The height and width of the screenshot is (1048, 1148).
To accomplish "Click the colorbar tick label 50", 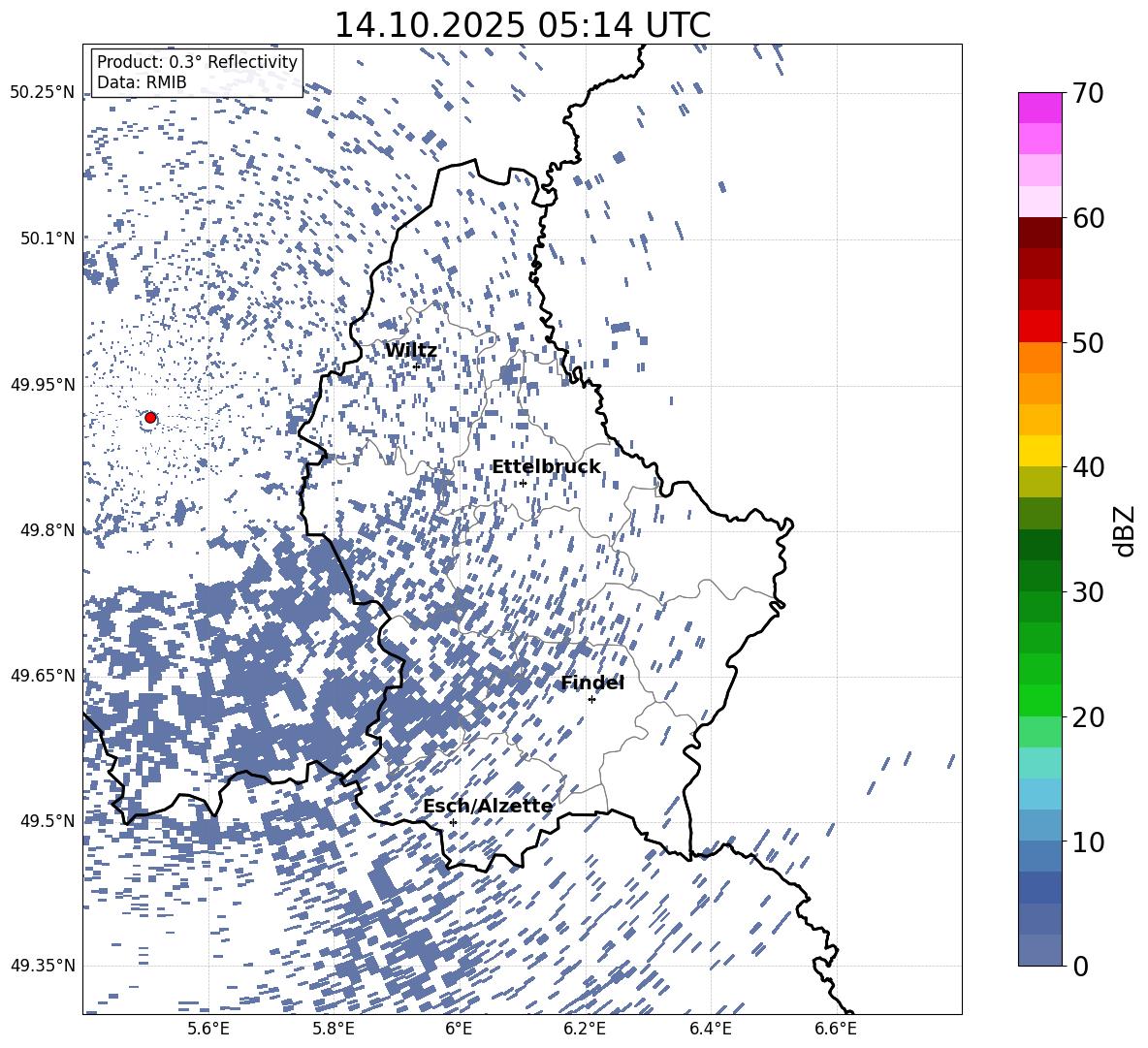I will pyautogui.click(x=1087, y=343).
